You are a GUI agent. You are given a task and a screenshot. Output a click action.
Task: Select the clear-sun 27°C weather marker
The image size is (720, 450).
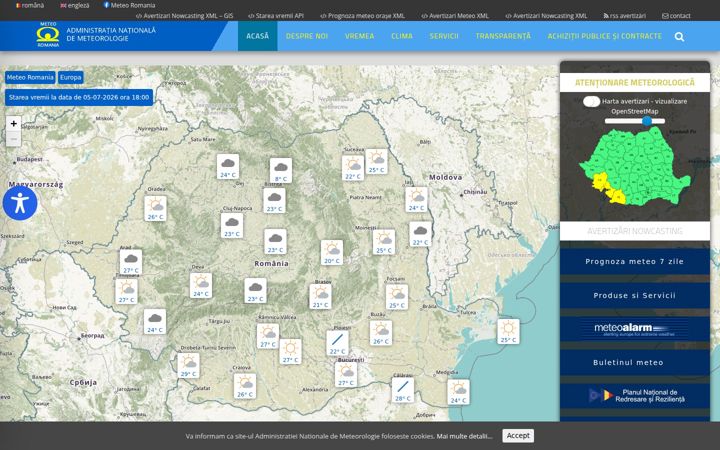coord(290,351)
